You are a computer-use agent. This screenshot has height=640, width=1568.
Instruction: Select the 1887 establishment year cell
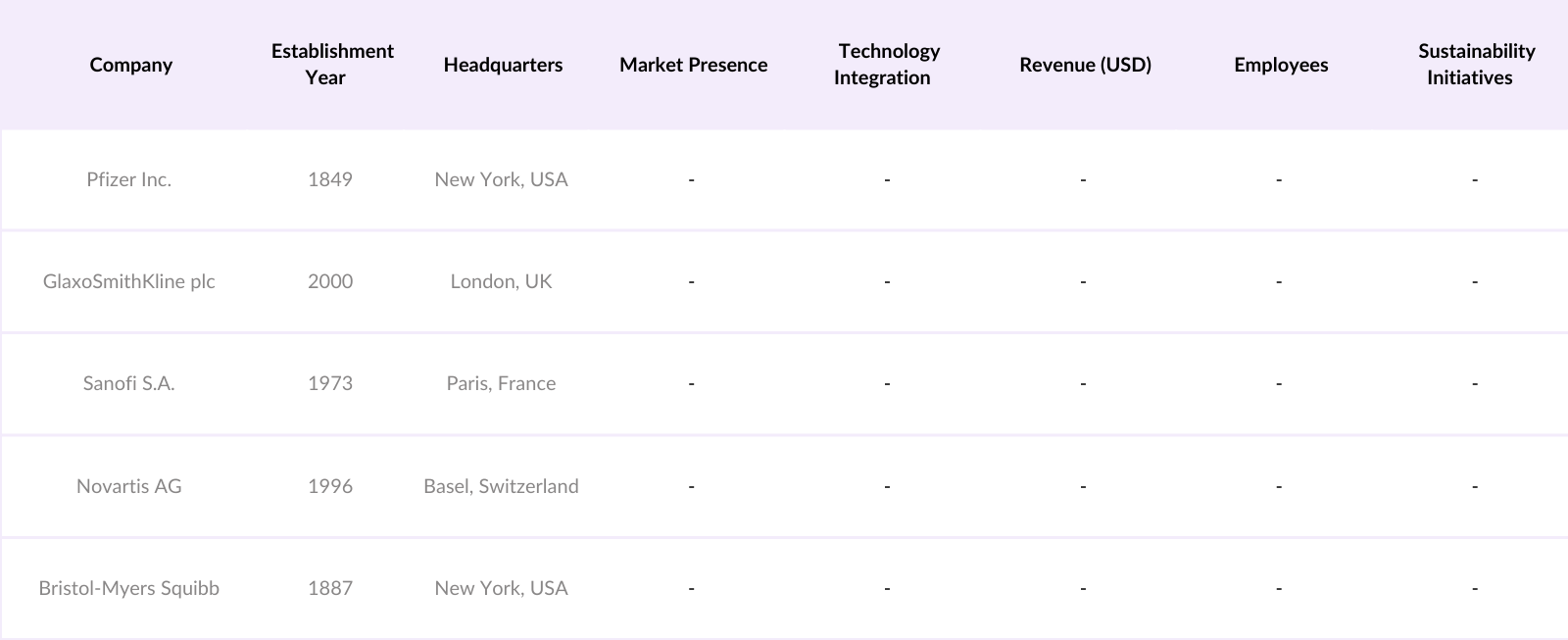[x=330, y=588]
